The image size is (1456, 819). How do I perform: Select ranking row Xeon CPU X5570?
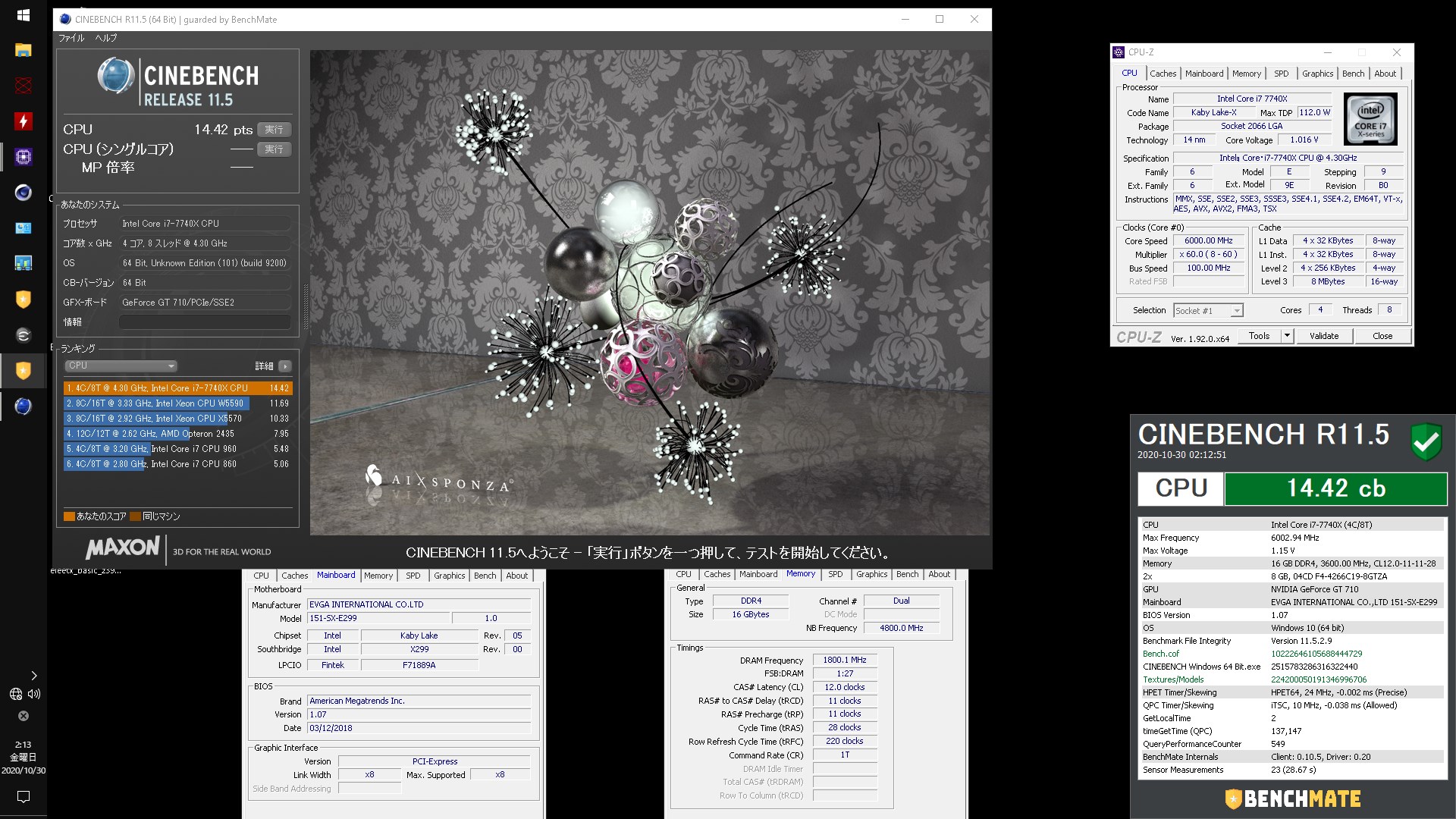coord(177,419)
